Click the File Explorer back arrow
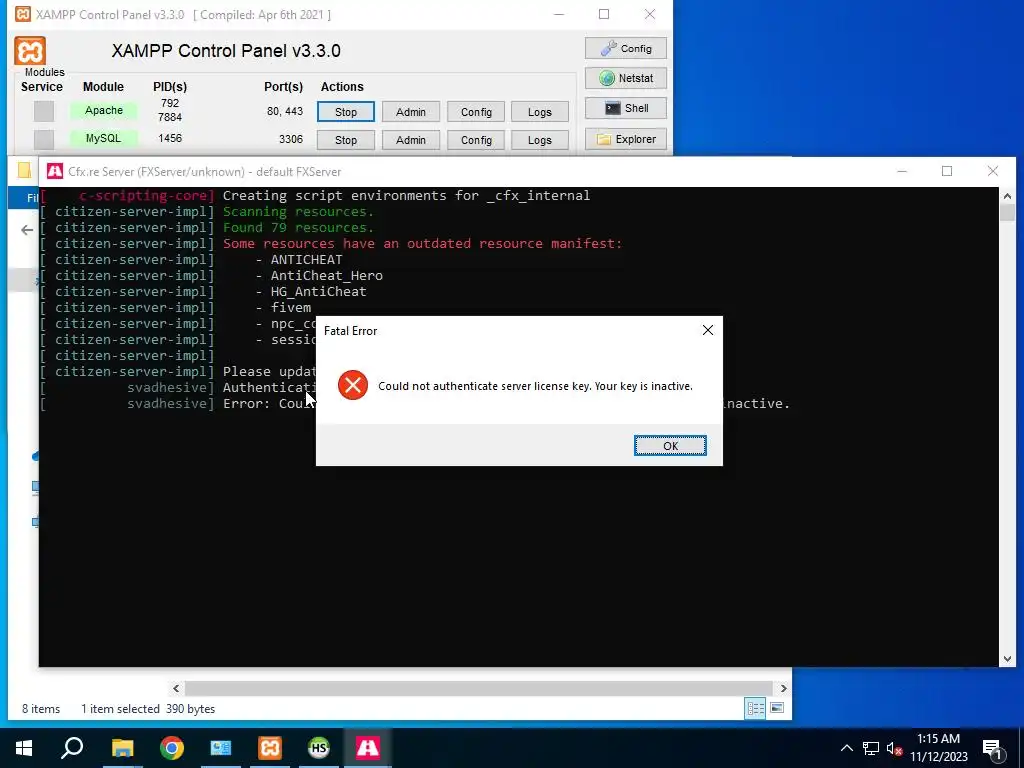The width and height of the screenshot is (1024, 768). 27,230
